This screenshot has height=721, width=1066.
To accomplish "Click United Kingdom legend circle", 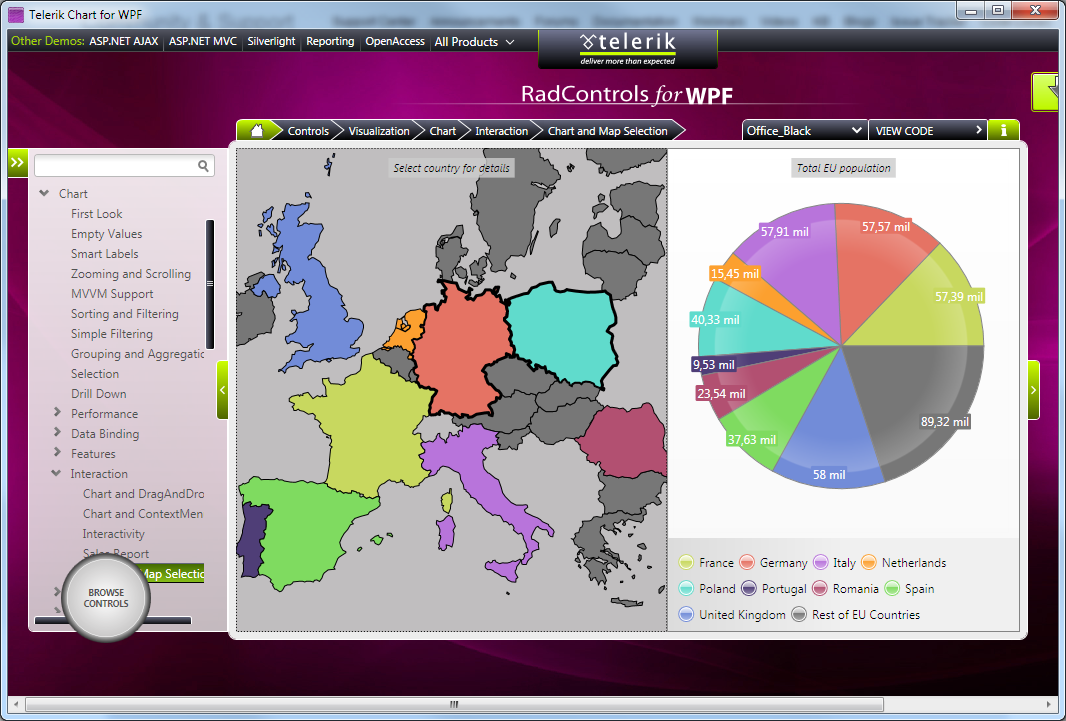I will (x=686, y=614).
